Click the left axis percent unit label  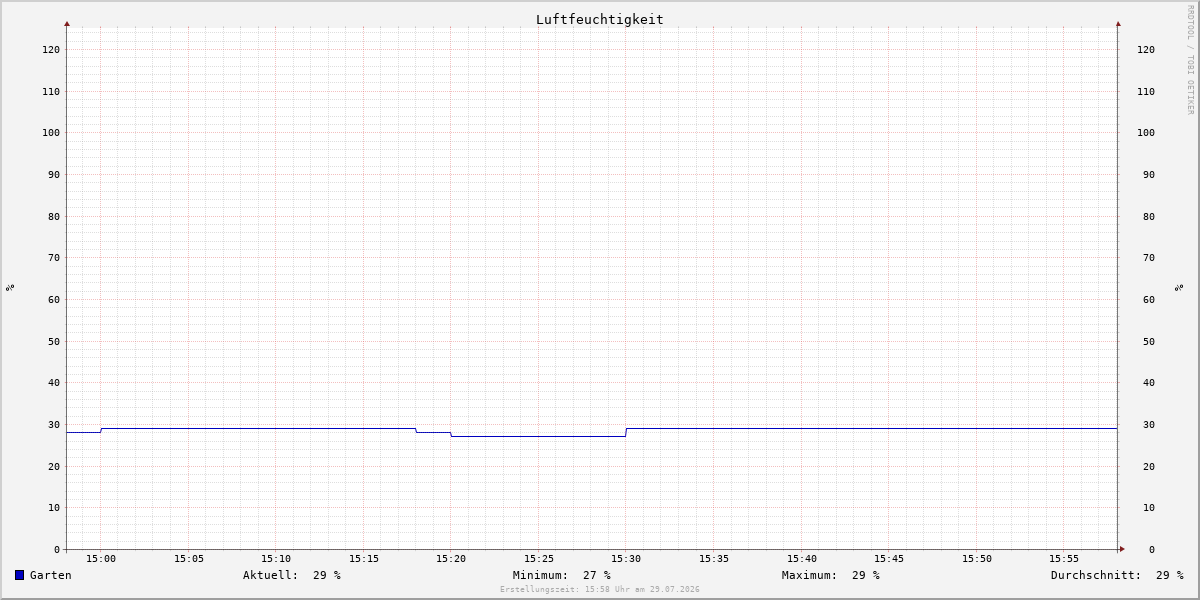click(10, 287)
